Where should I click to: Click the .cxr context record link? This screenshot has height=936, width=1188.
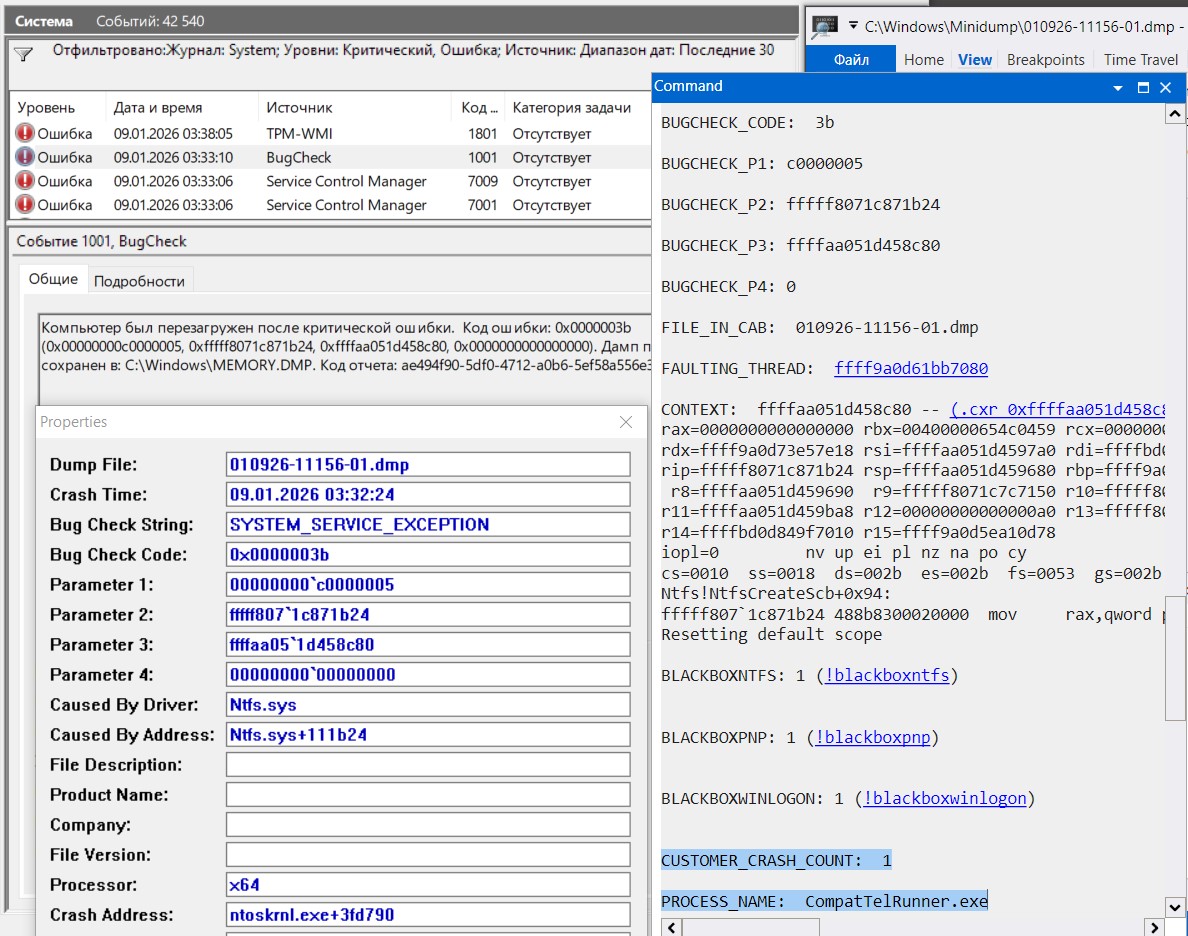1058,409
